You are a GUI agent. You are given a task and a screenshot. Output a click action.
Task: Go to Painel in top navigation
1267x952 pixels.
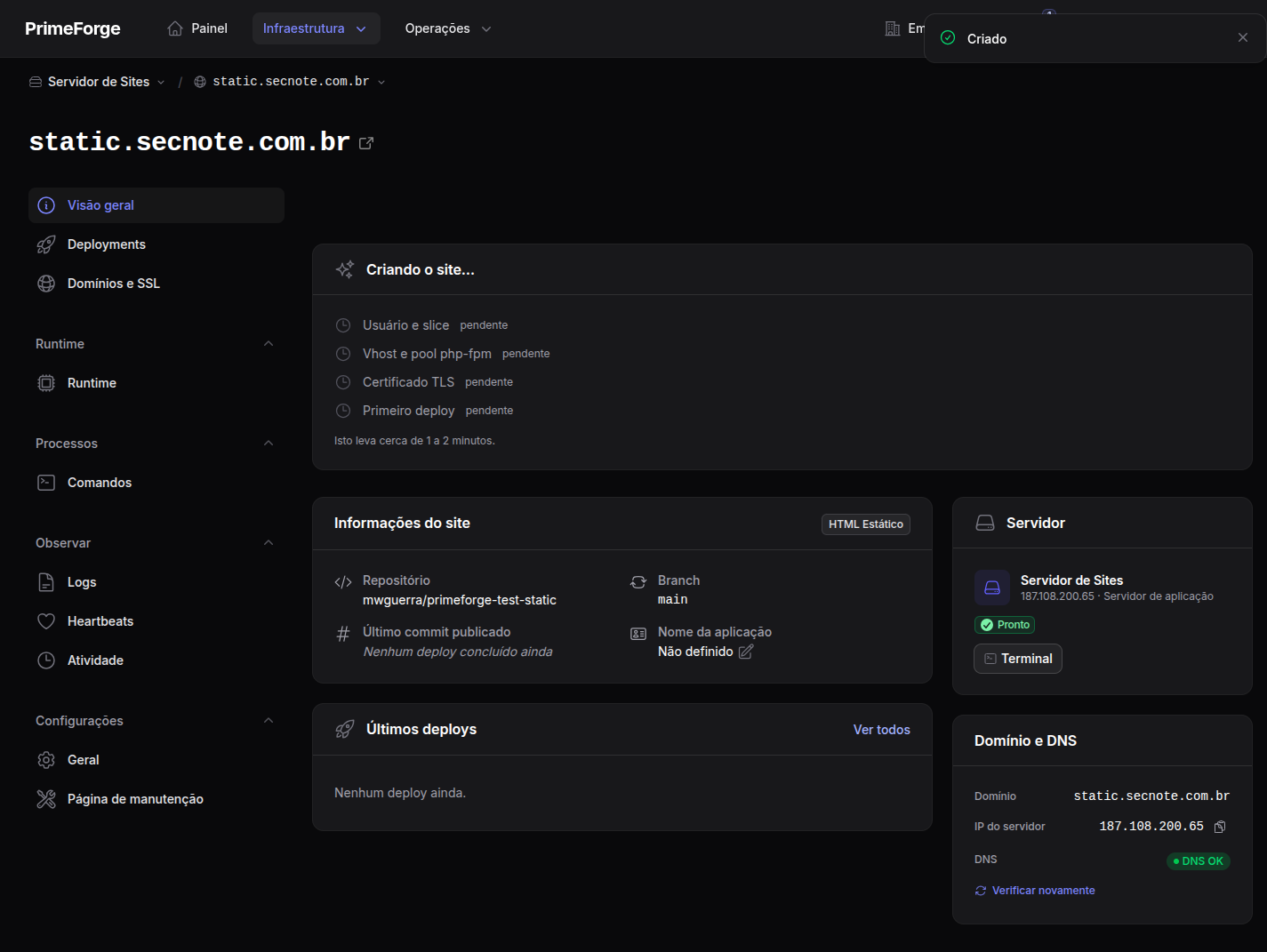[x=197, y=28]
